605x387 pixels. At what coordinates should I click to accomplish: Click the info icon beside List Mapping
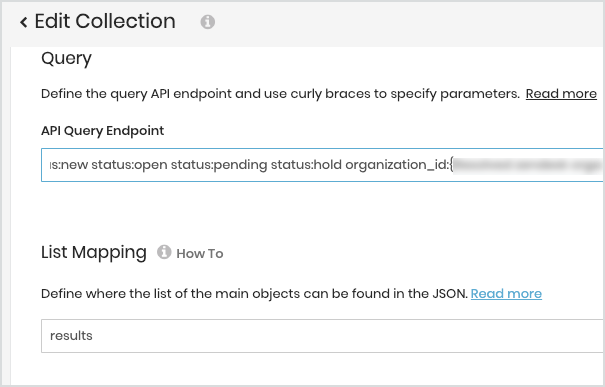(164, 252)
